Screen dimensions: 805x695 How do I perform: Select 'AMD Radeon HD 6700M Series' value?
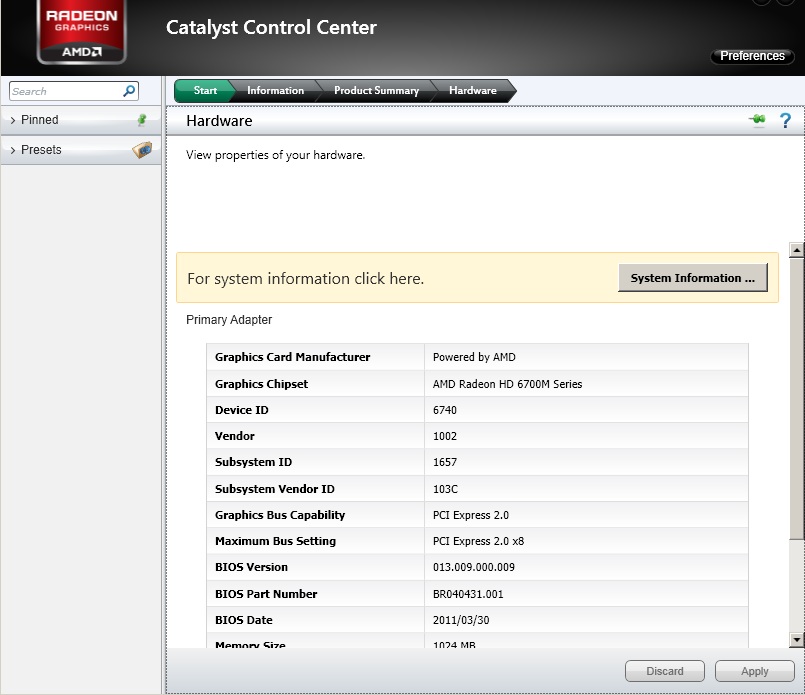point(507,384)
